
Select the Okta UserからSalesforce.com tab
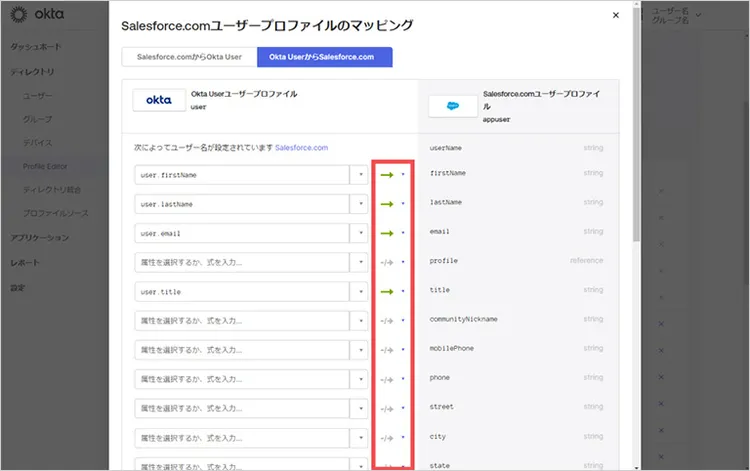tap(325, 57)
